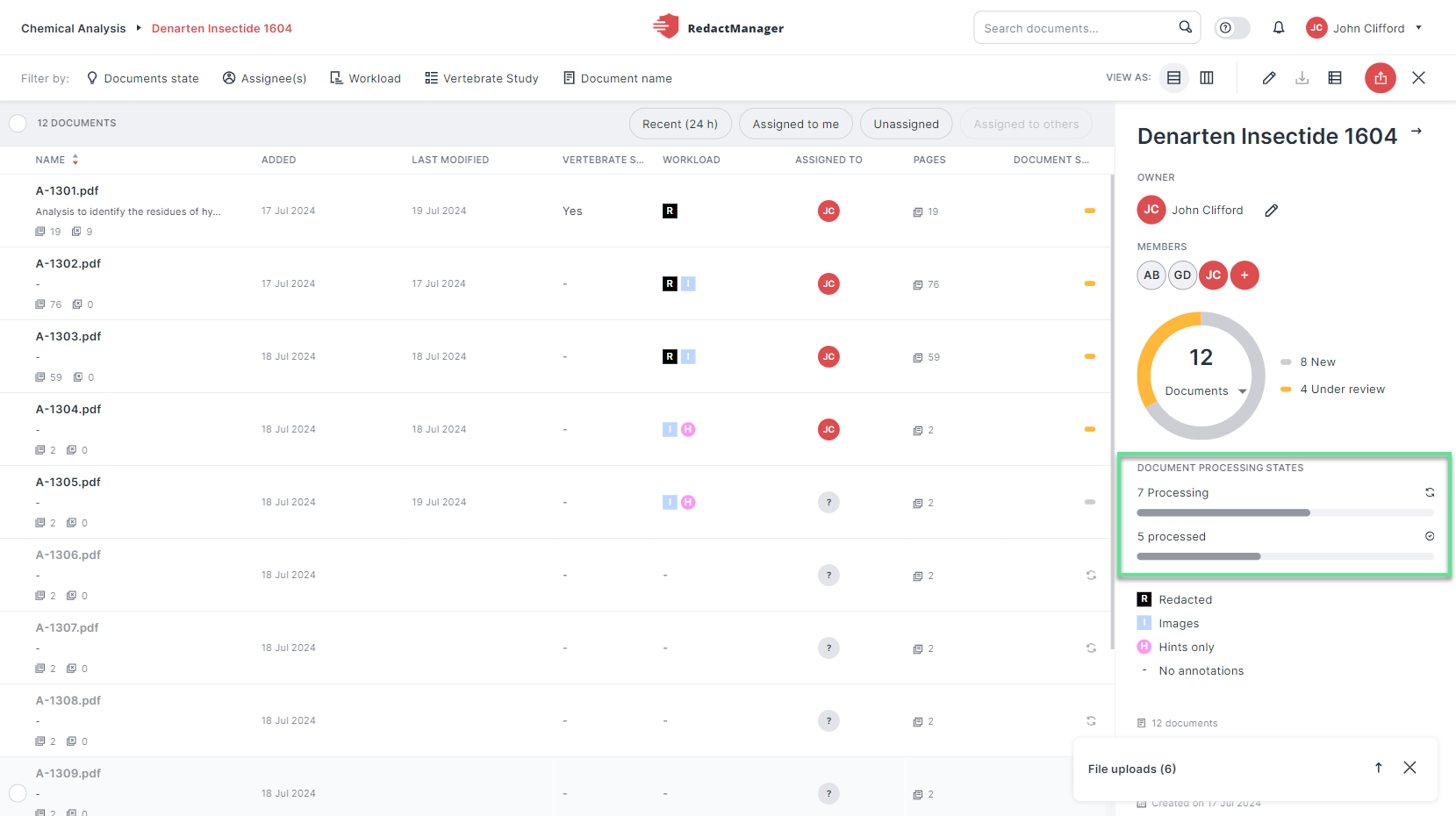
Task: Click Redacted workload icon for A-1301.pdf
Action: (x=670, y=211)
